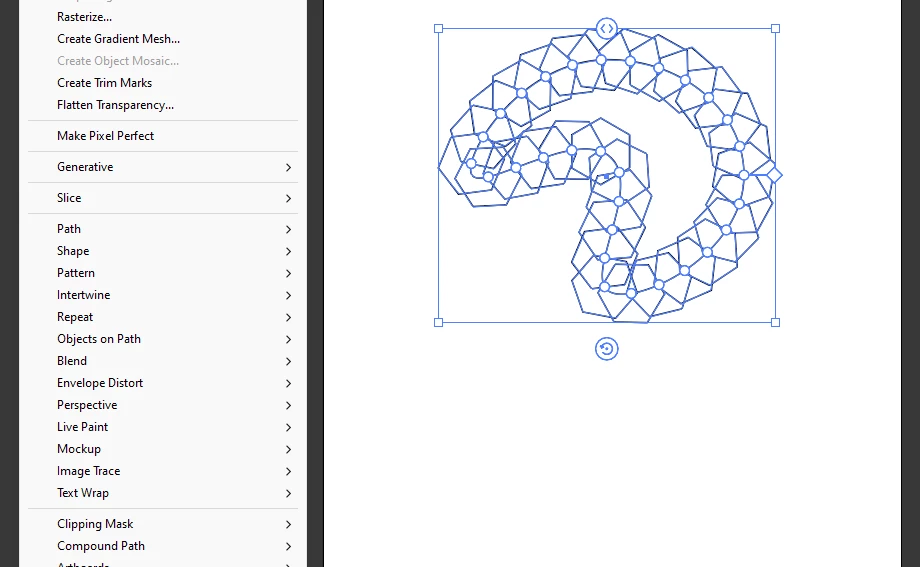Open the Shape submenu
This screenshot has width=920, height=567.
pos(163,251)
